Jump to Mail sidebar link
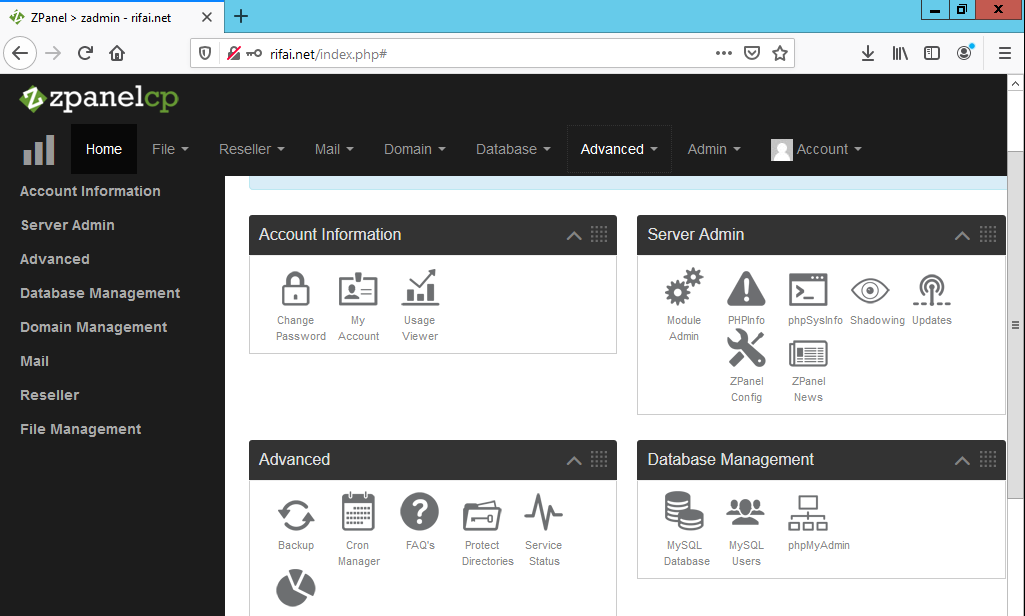Image resolution: width=1025 pixels, height=616 pixels. click(x=35, y=361)
